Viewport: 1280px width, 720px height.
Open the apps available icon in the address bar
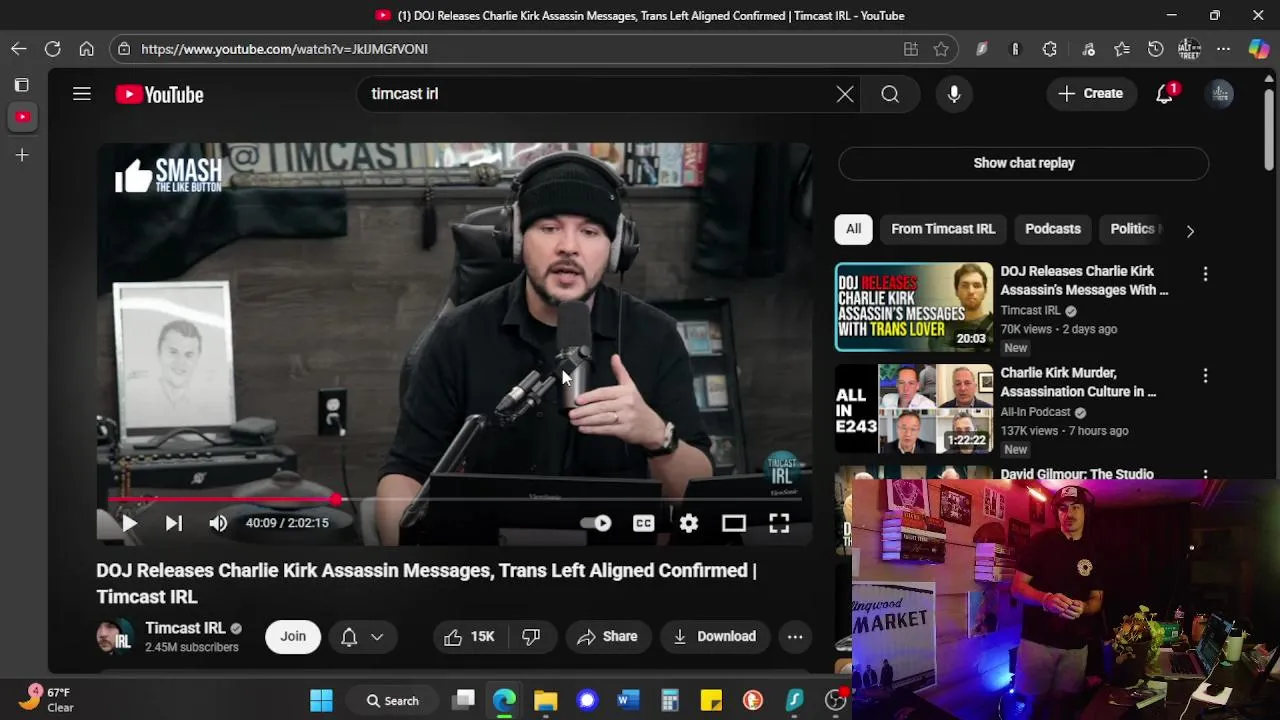click(911, 49)
